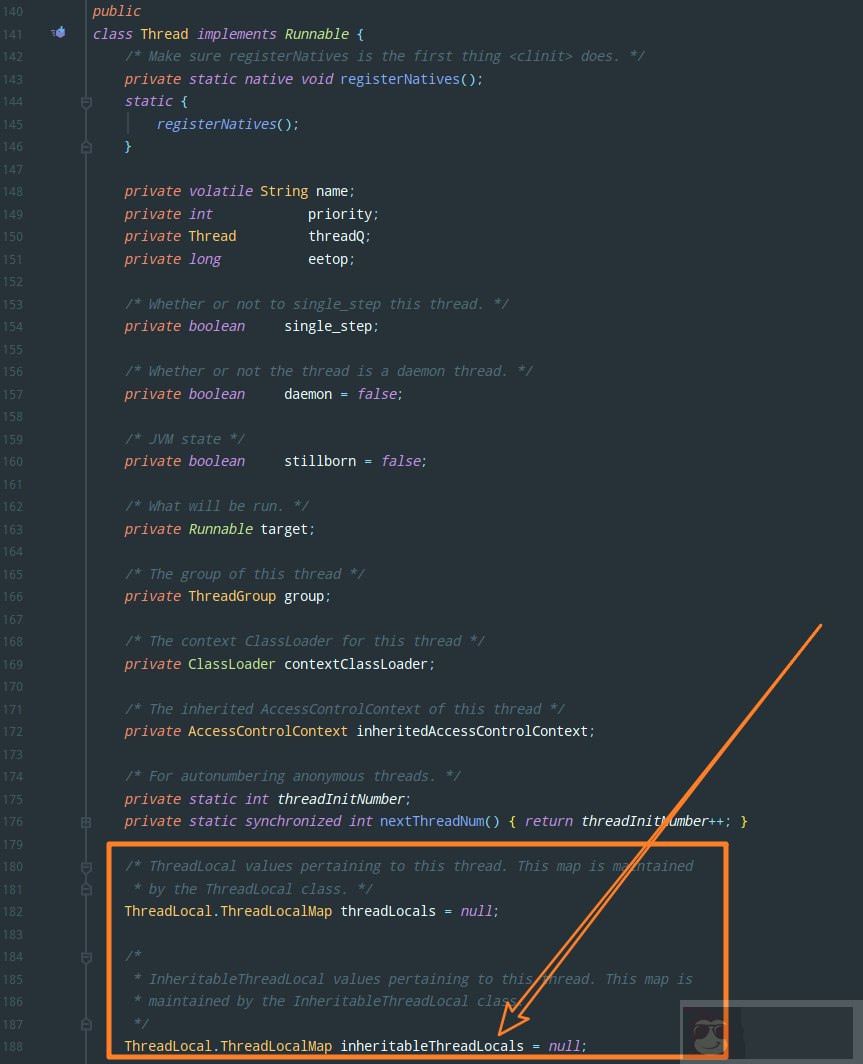Click line number 172 in the gutter
The image size is (863, 1064).
14,731
